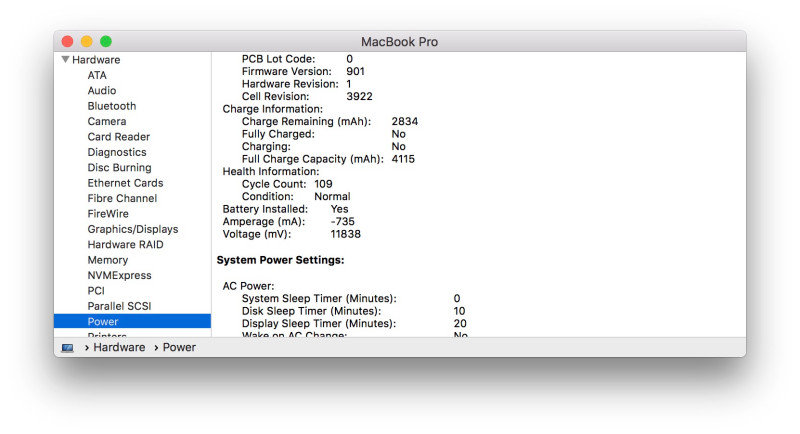Viewport: 800px width, 434px height.
Task: Select Bluetooth in the sidebar
Action: 111,106
